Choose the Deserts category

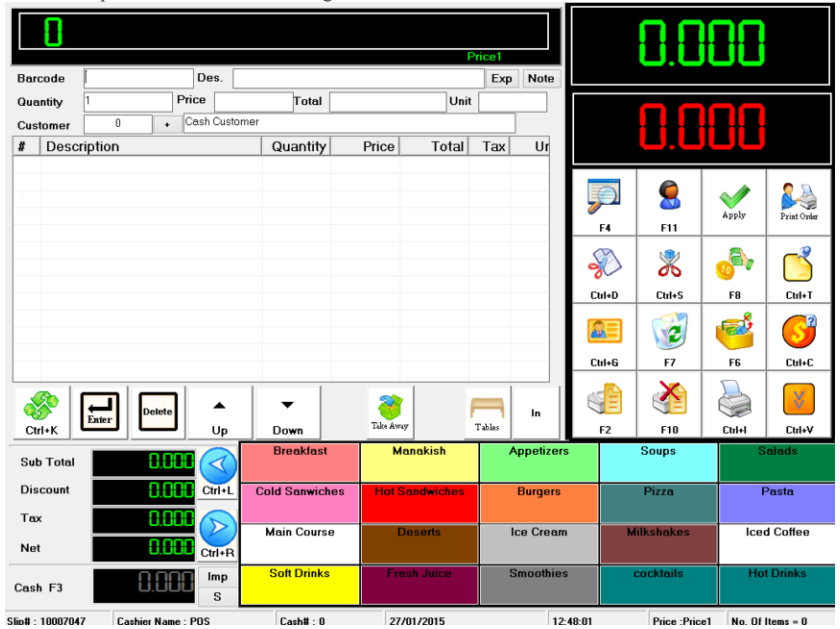[x=419, y=544]
